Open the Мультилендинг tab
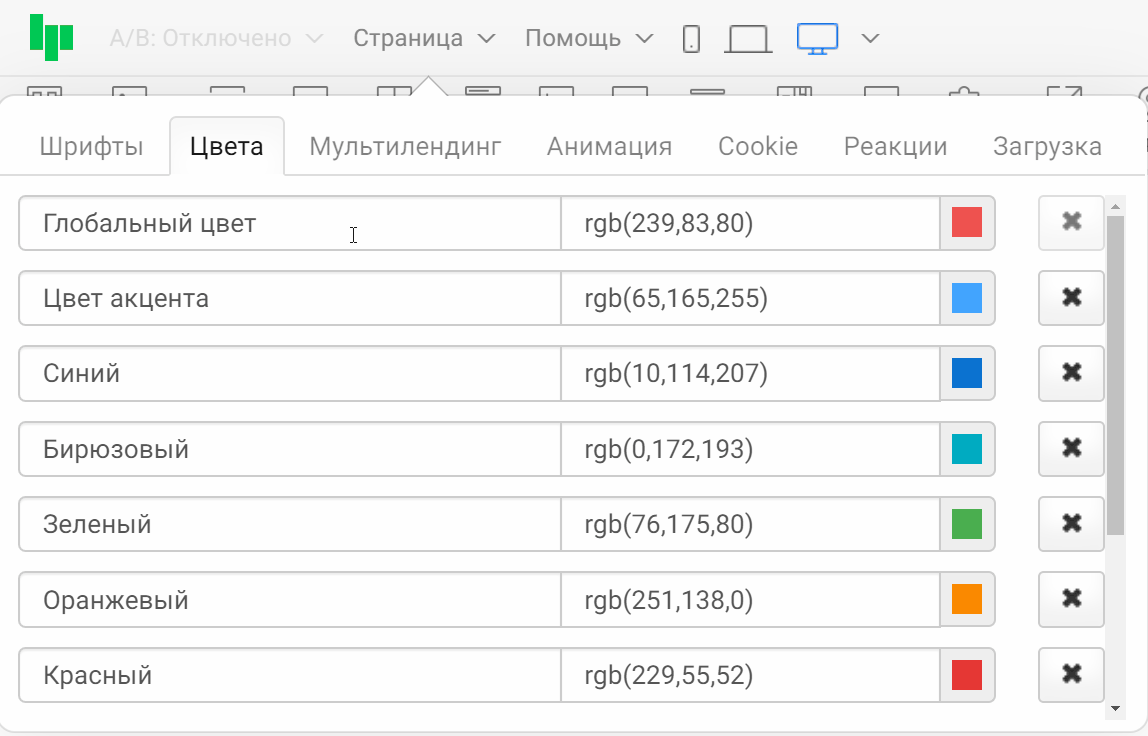The height and width of the screenshot is (736, 1148). click(405, 147)
